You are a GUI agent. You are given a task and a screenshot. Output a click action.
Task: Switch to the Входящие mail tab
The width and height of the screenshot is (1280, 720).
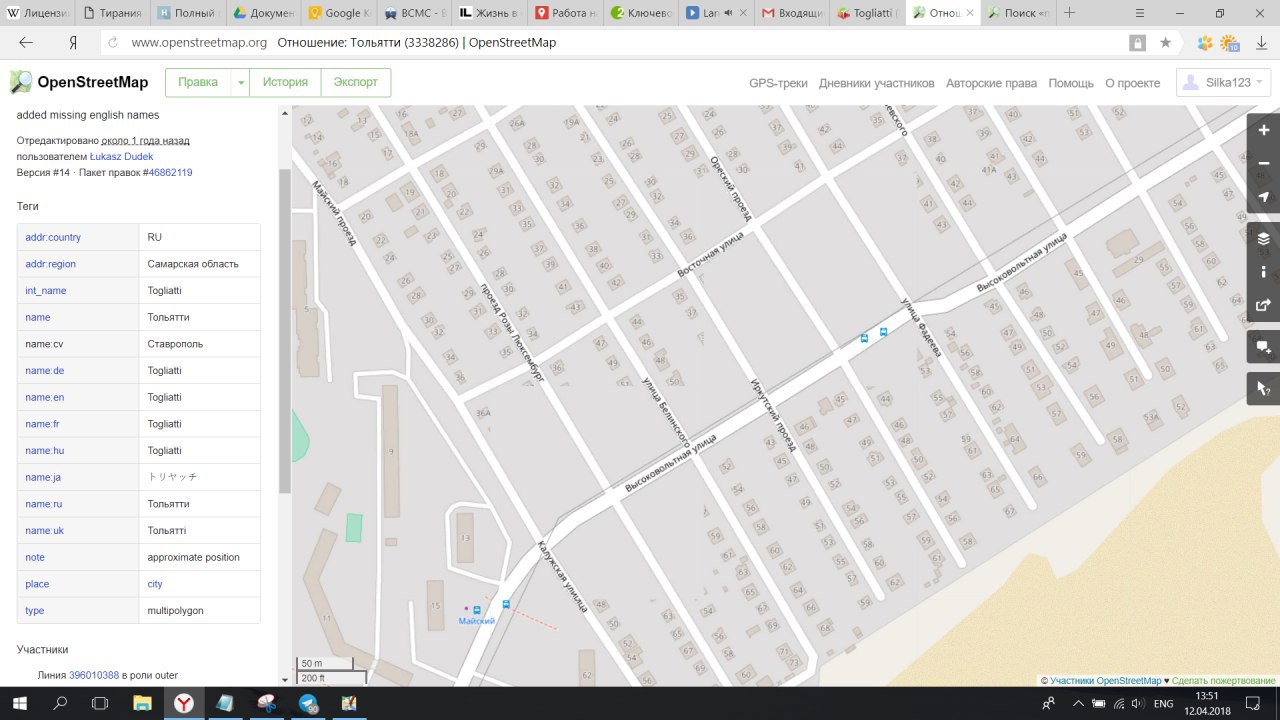coord(791,13)
